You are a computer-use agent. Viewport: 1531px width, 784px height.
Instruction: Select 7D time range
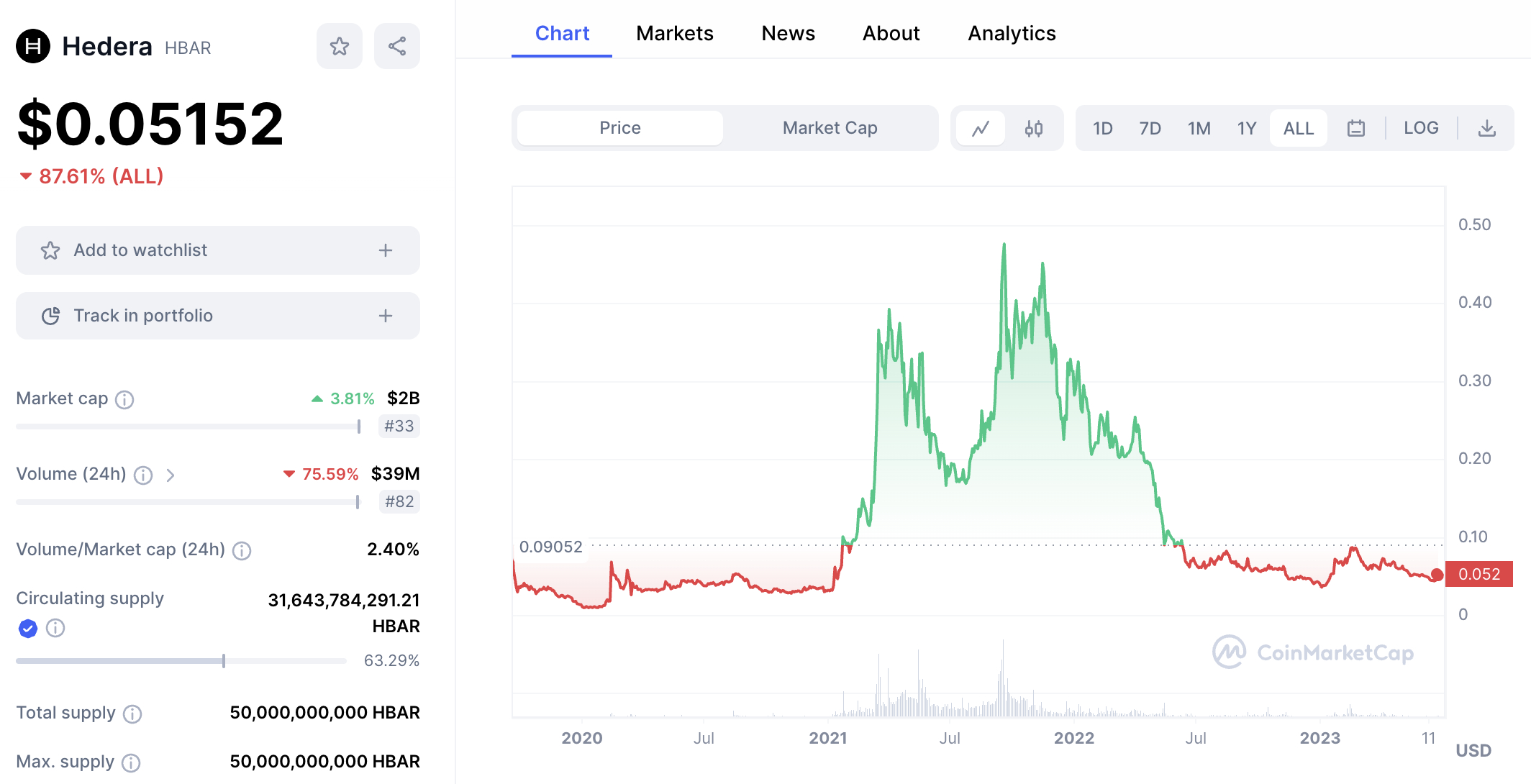[1150, 128]
